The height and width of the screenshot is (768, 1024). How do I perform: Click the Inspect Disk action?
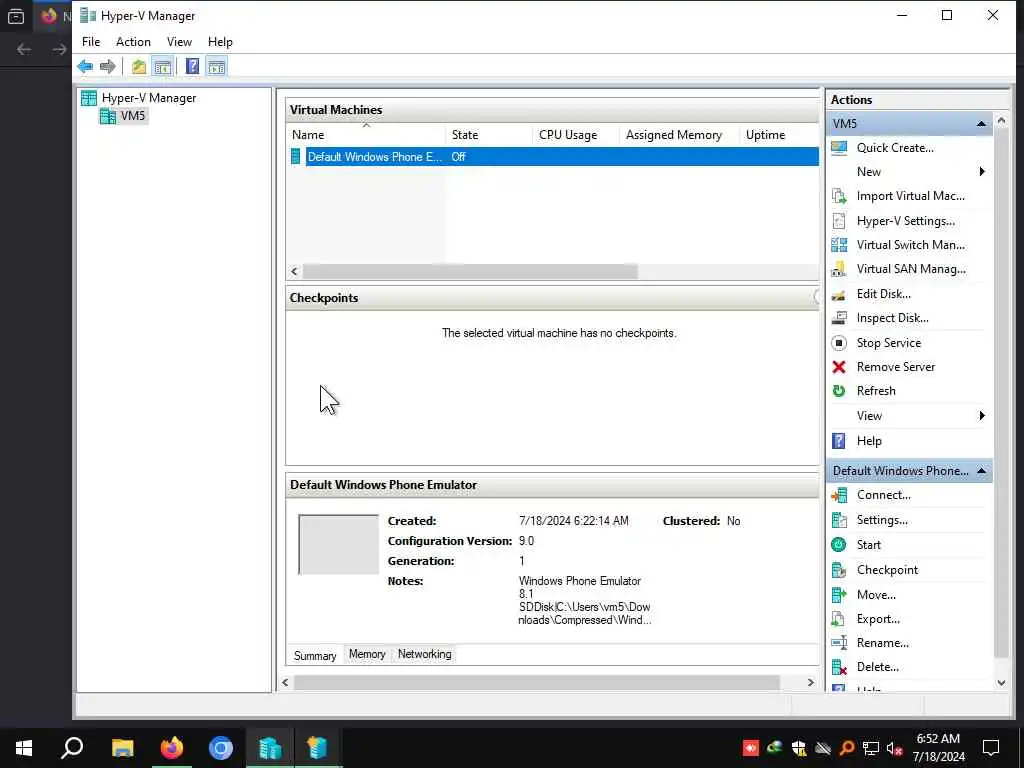point(892,318)
